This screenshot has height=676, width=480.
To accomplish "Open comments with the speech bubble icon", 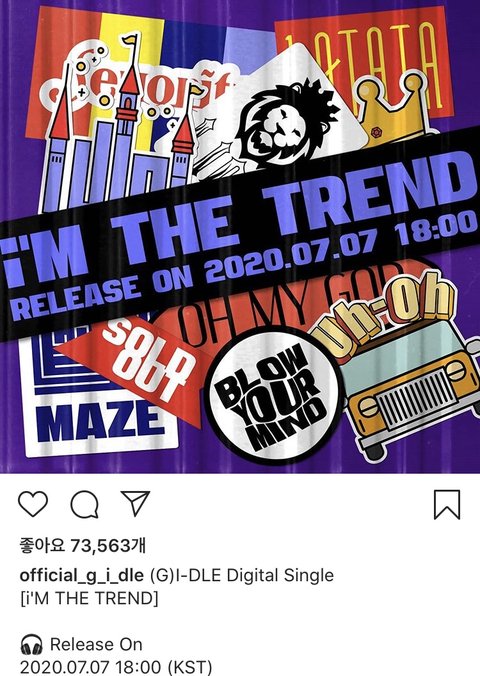I will click(85, 504).
